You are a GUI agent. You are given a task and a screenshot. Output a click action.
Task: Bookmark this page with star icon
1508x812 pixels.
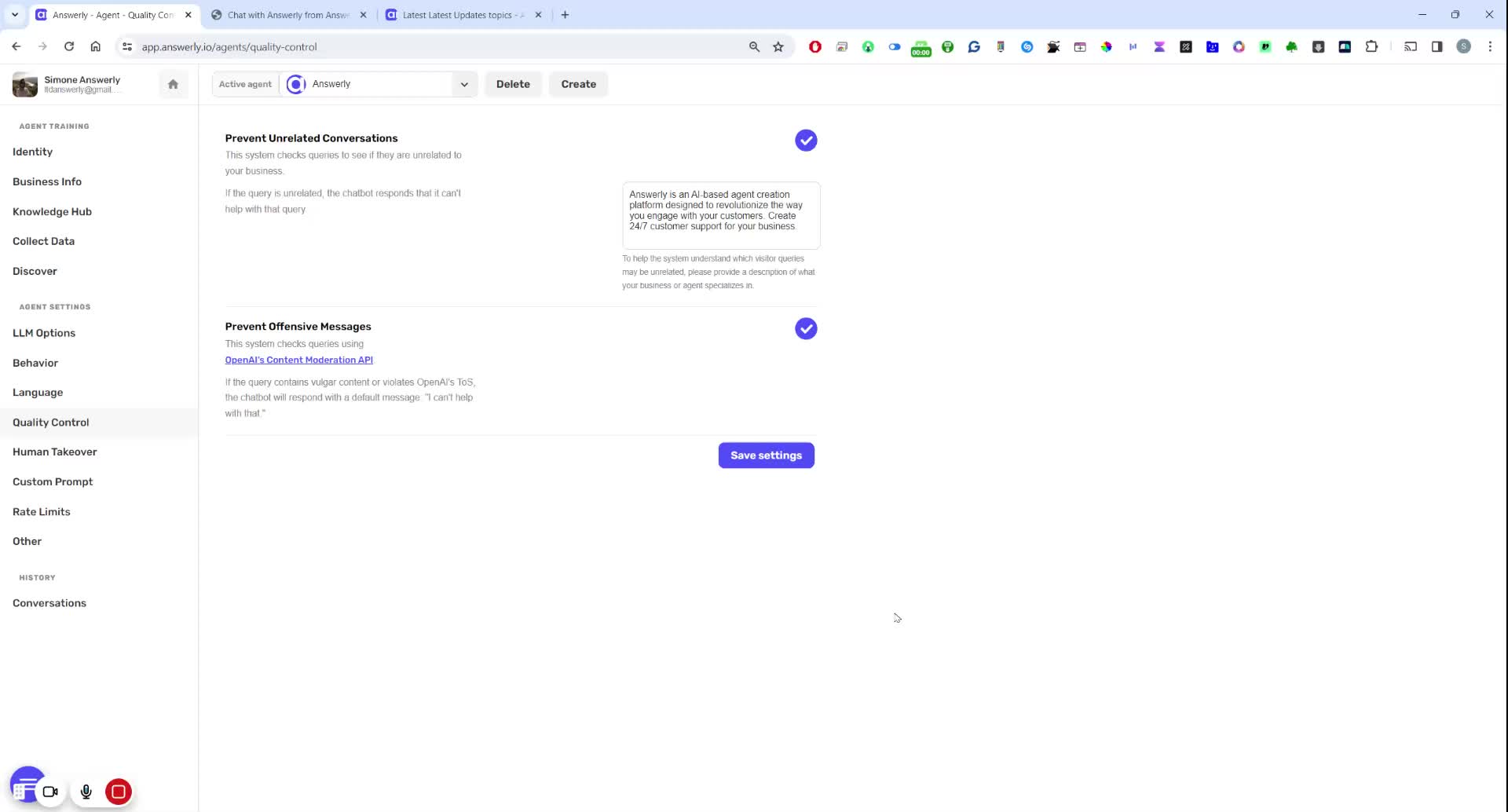(x=778, y=47)
